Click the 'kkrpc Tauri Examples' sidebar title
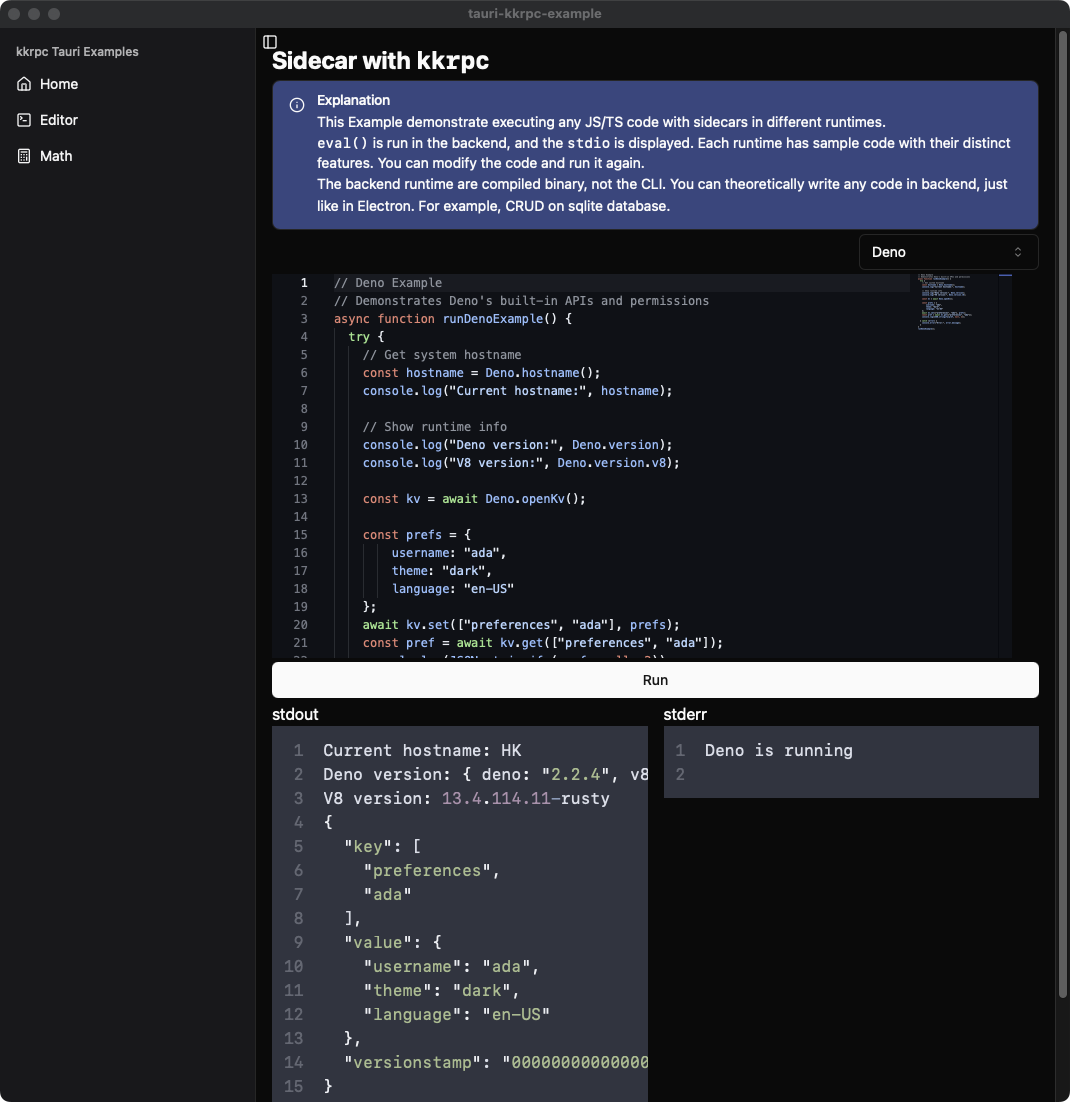This screenshot has width=1070, height=1102. 77,52
